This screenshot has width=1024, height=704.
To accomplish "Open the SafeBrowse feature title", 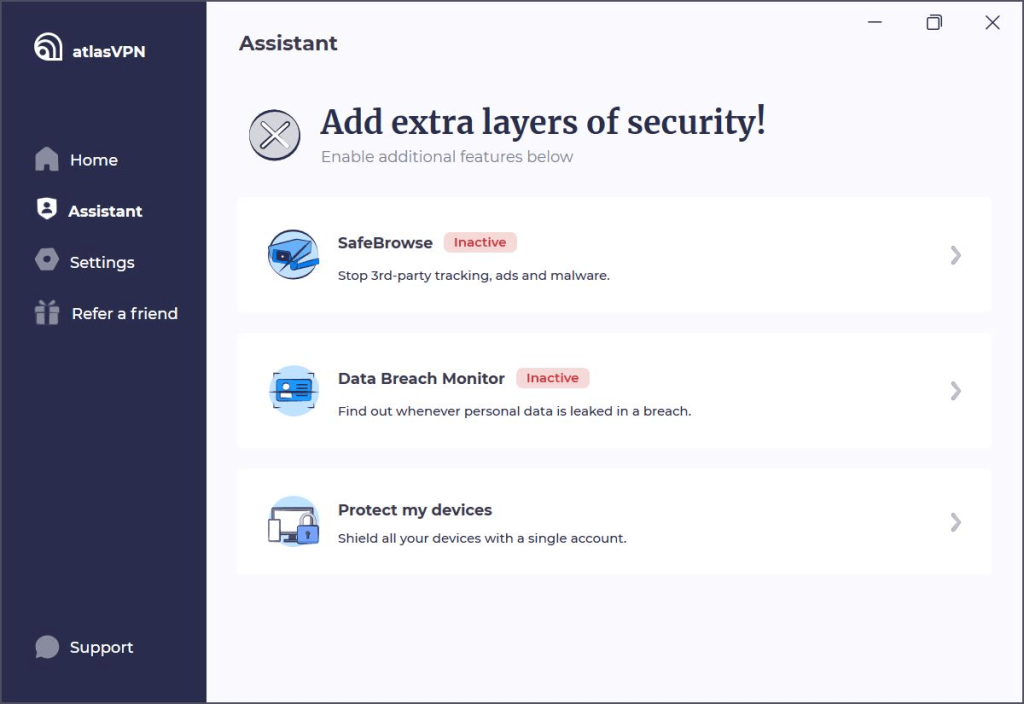I will pyautogui.click(x=385, y=243).
